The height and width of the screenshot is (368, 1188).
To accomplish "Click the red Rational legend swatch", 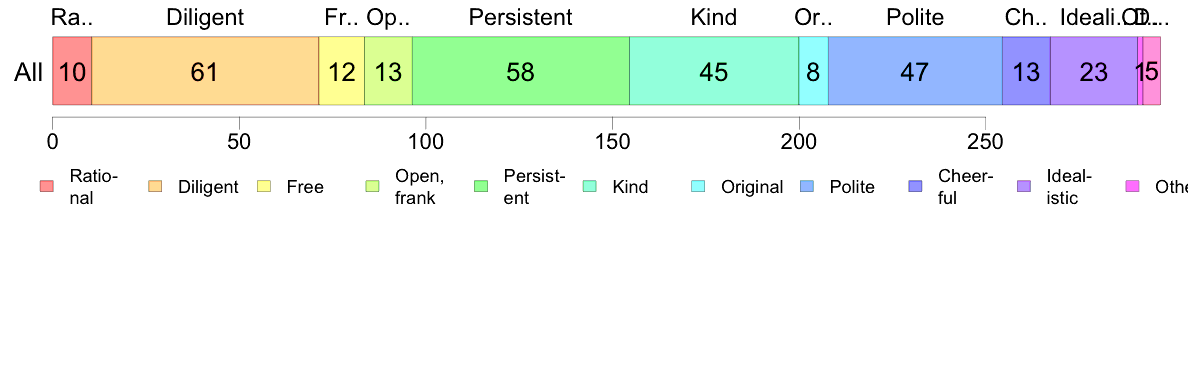I will tap(47, 187).
